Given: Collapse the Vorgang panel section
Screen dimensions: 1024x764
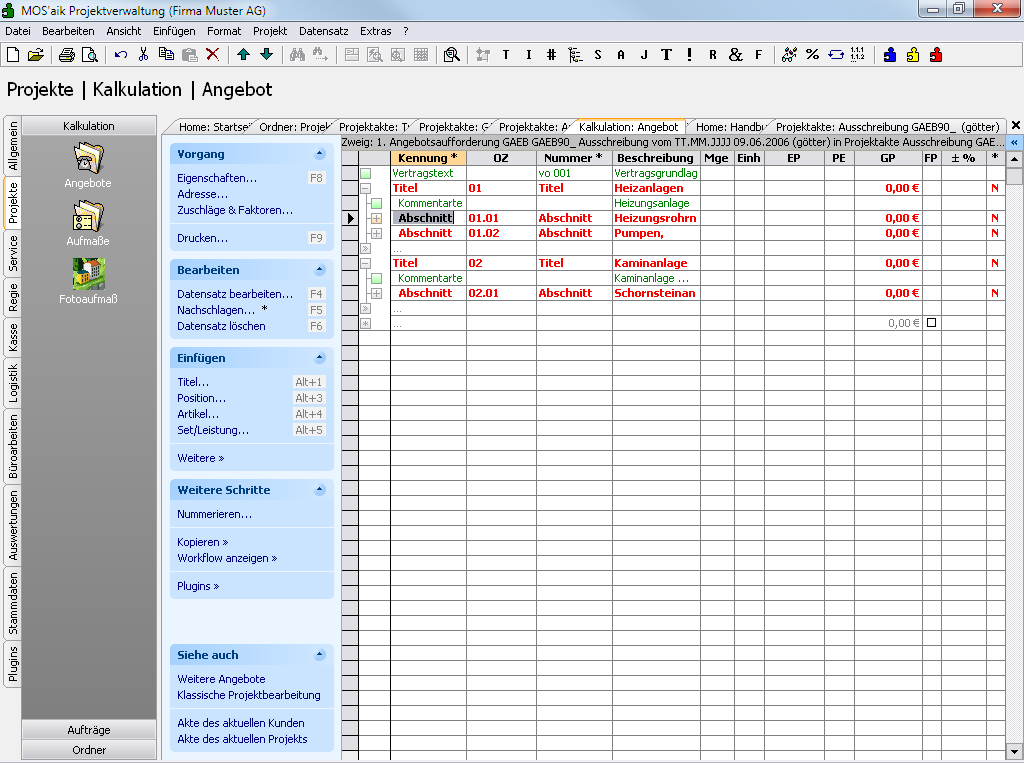Looking at the screenshot, I should [319, 154].
